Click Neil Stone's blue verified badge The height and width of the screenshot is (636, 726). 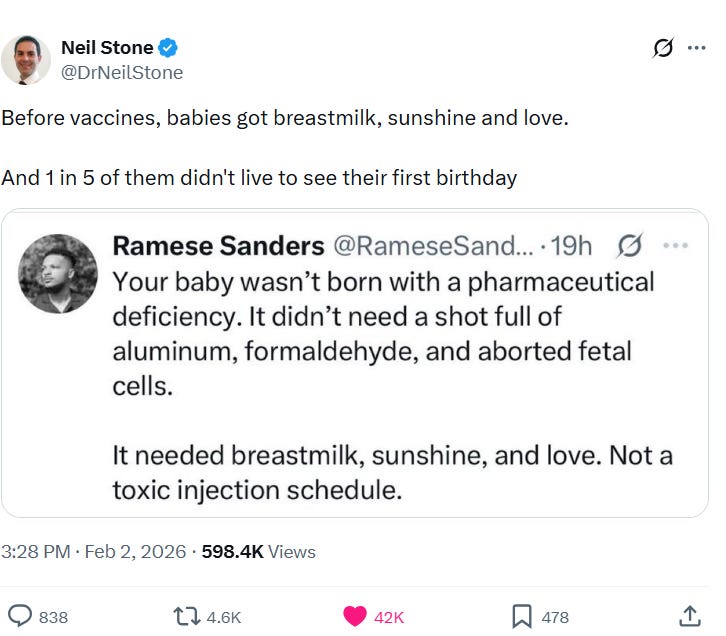tap(169, 48)
